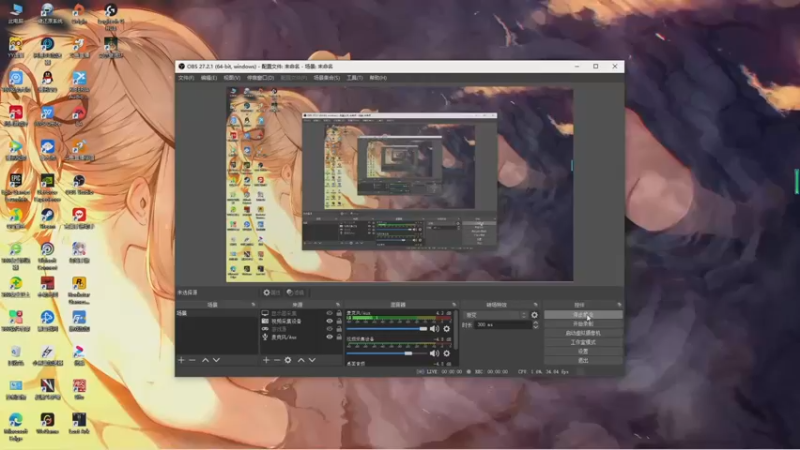Image resolution: width=800 pixels, height=450 pixels.
Task: Open settings gear of first mixer channel
Action: pyautogui.click(x=447, y=329)
